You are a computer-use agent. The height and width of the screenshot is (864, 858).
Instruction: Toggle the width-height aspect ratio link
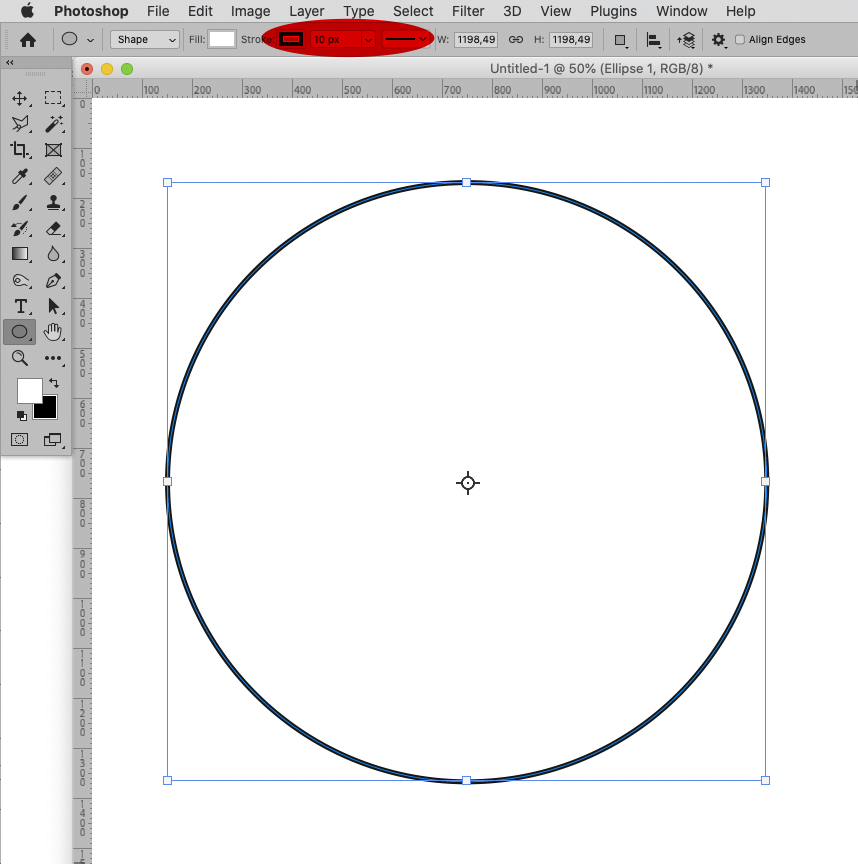[x=515, y=39]
